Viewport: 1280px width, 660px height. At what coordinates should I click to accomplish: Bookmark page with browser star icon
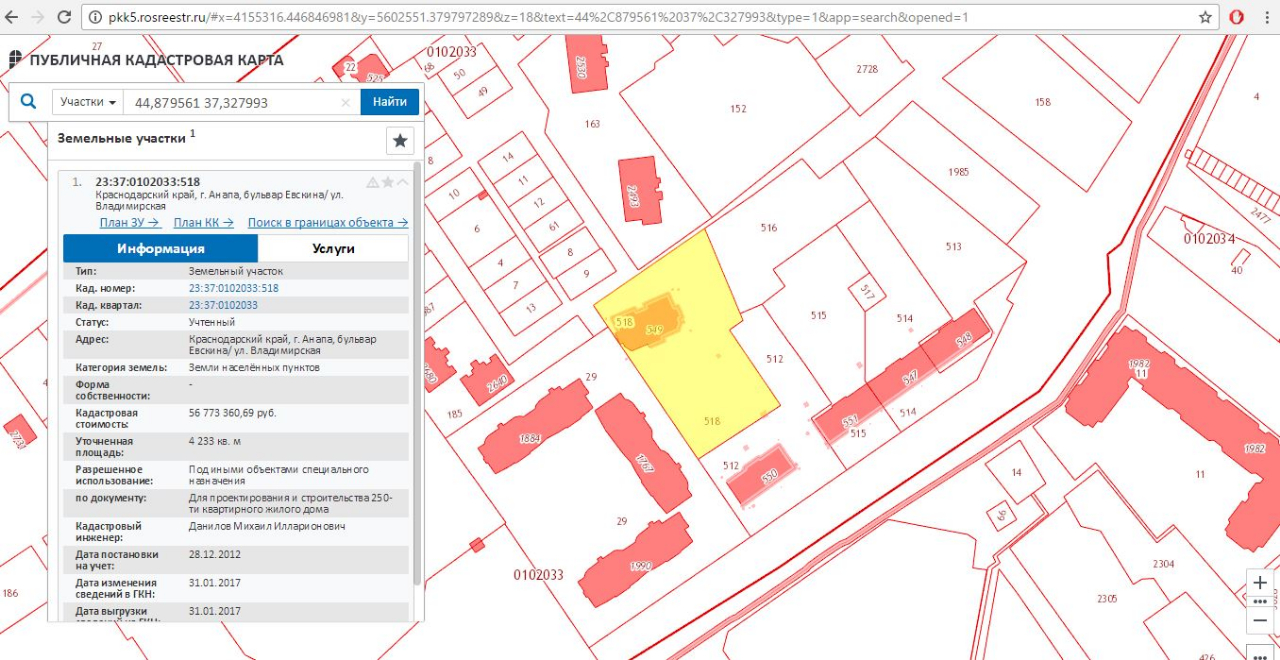(1206, 17)
